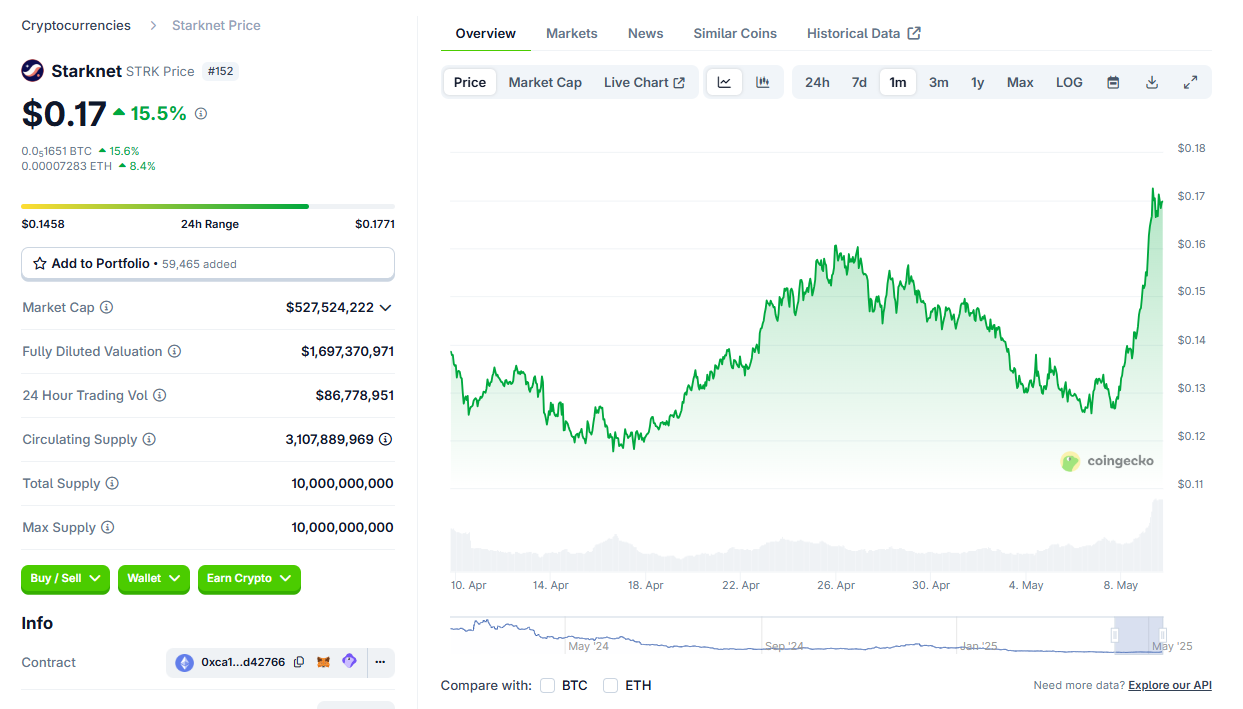Go to Cryptocurrencies breadcrumb link
Image resolution: width=1243 pixels, height=709 pixels.
[x=76, y=25]
